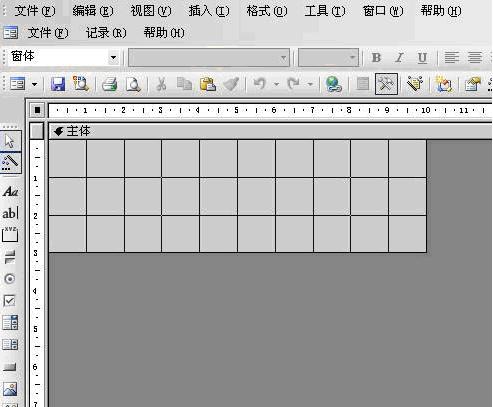Click the Cut scissors icon

(x=161, y=84)
